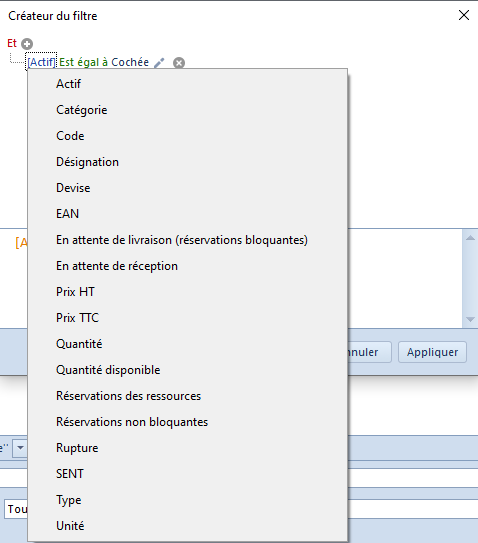
Task: Click the partially hidden Annuler button
Action: pyautogui.click(x=370, y=352)
